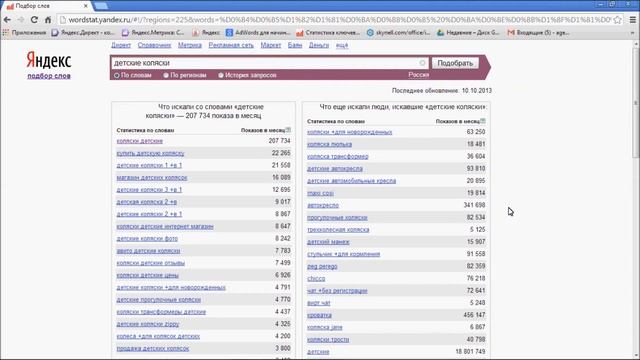Image resolution: width=640 pixels, height=360 pixels.
Task: Open прогулочные коляски related link
Action: coord(337,218)
